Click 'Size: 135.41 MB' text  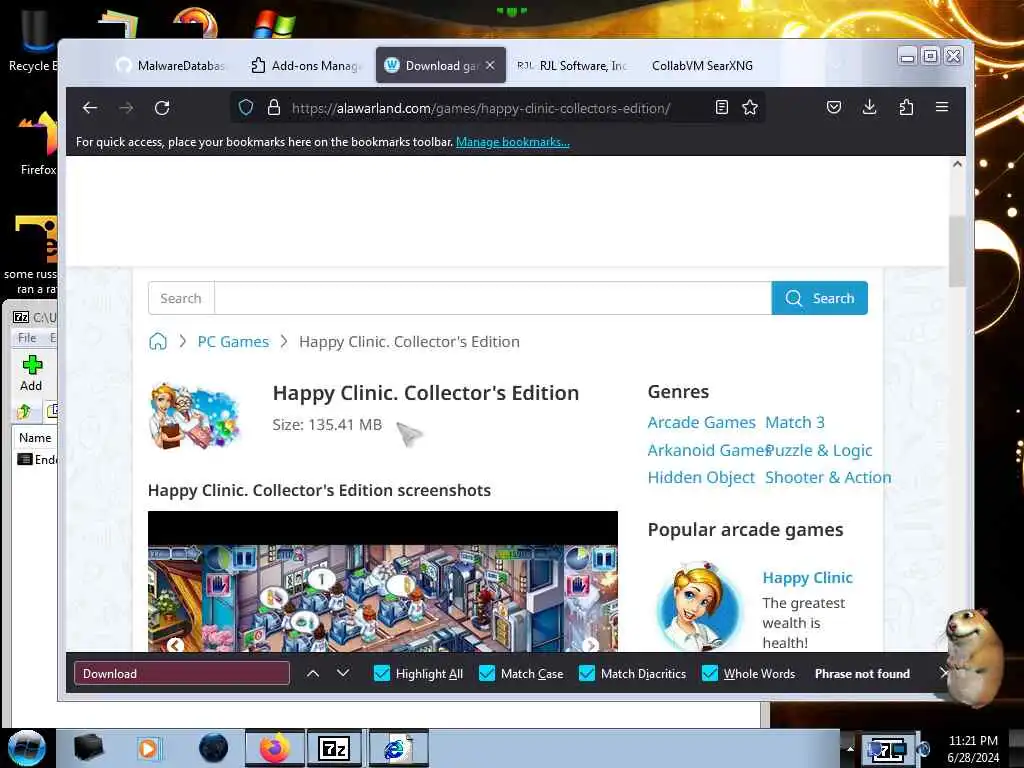click(327, 424)
